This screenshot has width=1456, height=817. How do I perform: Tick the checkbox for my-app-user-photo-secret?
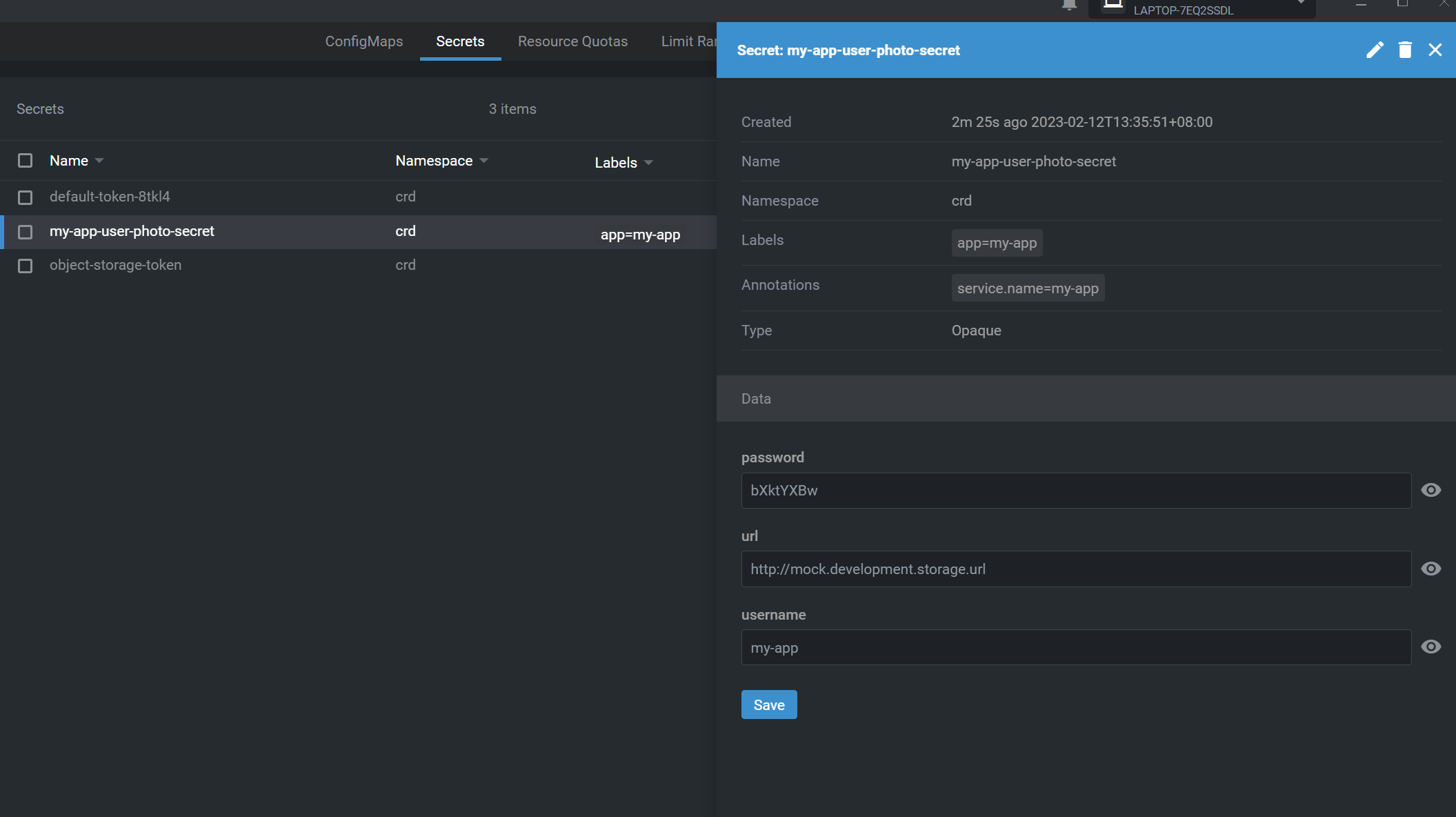(x=26, y=232)
